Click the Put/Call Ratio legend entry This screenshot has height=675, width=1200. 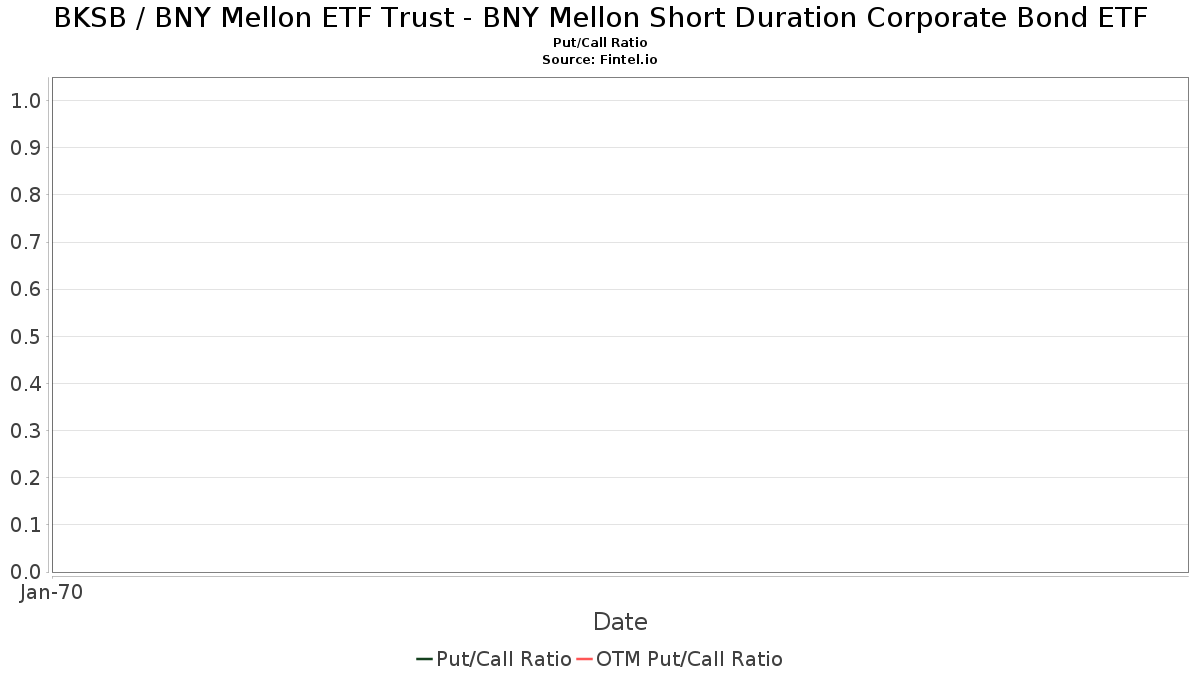(x=494, y=659)
